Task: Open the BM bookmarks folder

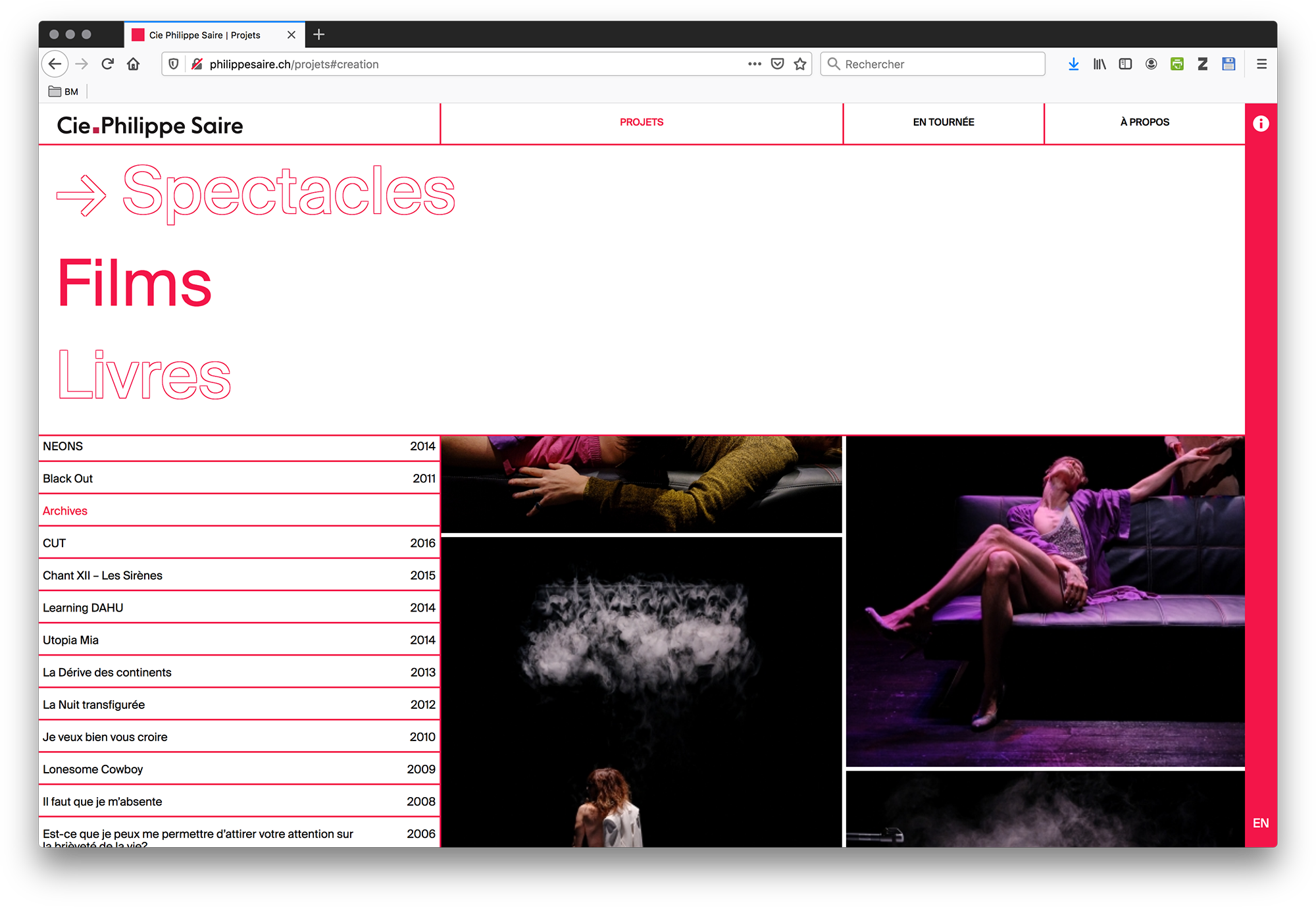Action: [64, 91]
